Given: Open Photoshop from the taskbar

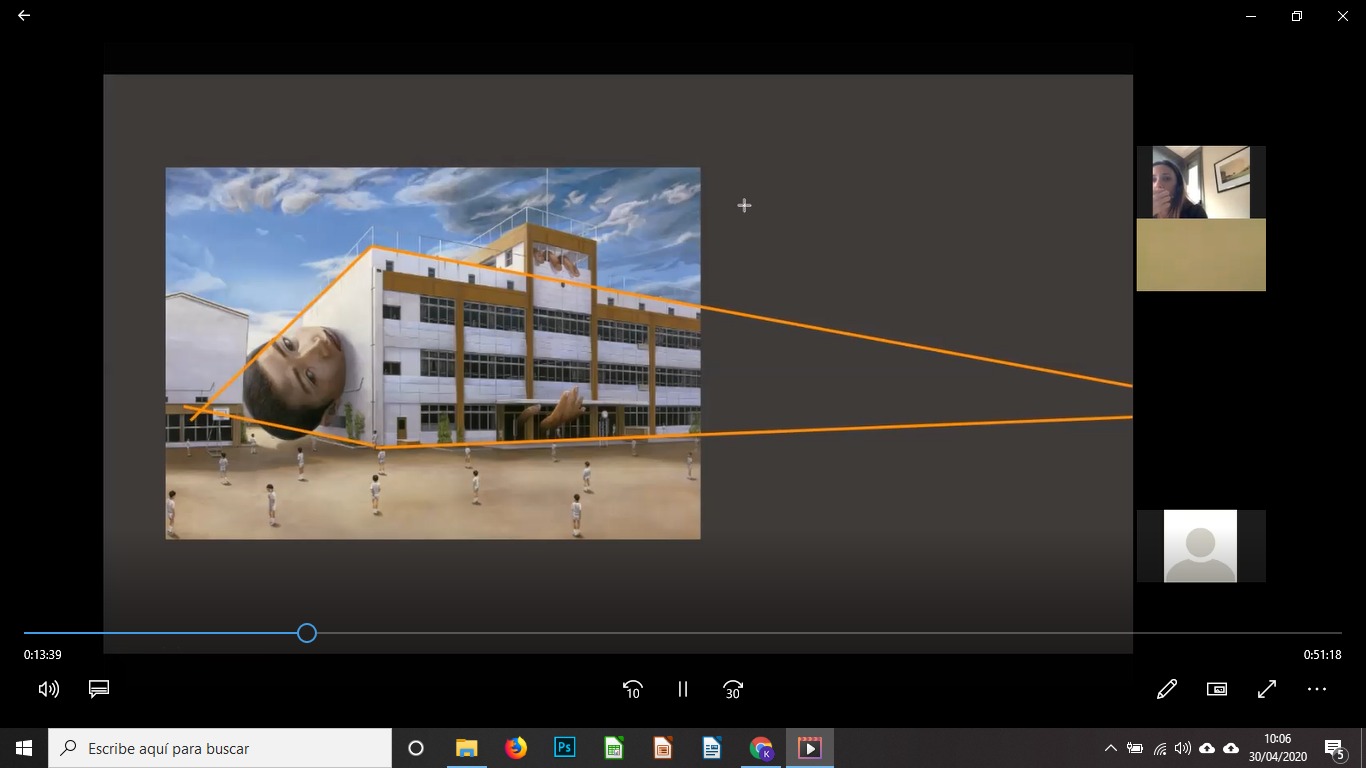Looking at the screenshot, I should pyautogui.click(x=564, y=748).
